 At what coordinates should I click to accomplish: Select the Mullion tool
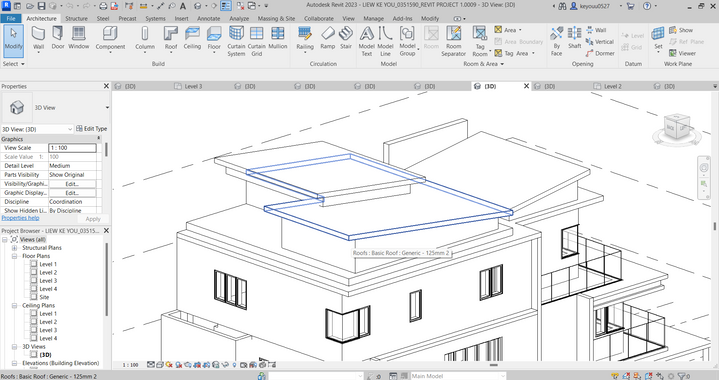[x=278, y=38]
